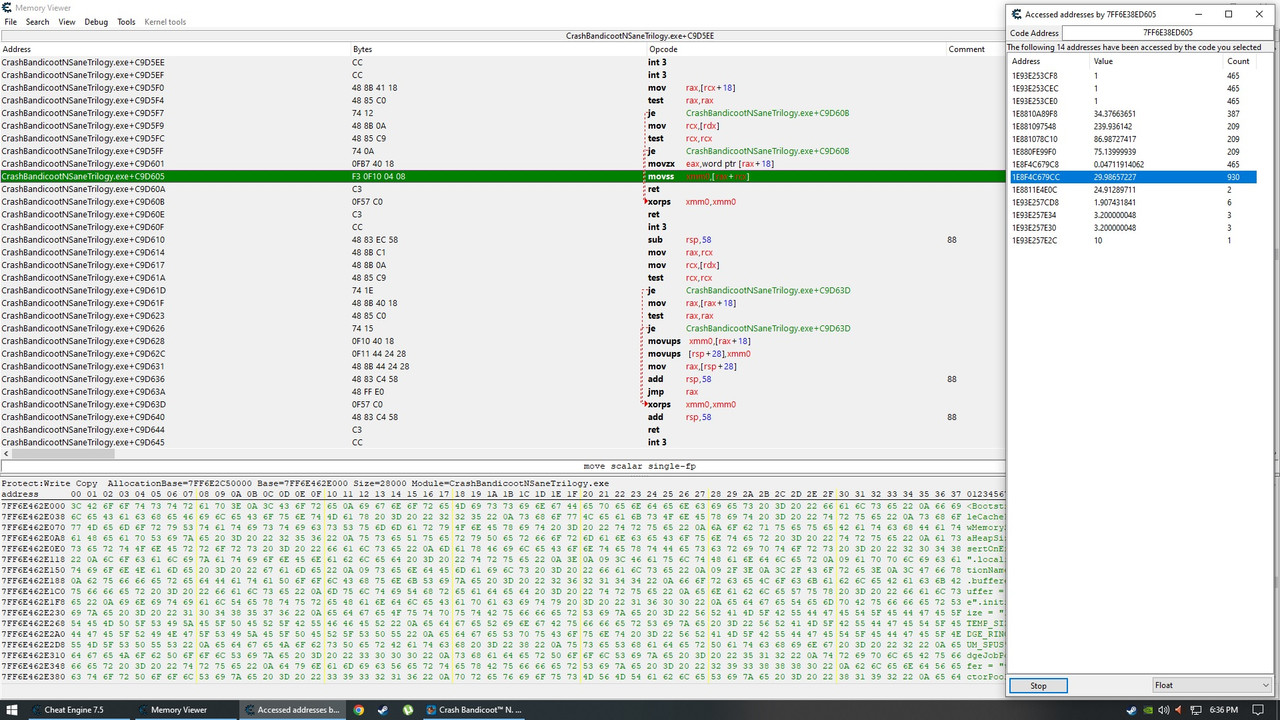Open the volume control in system tray
The height and width of the screenshot is (720, 1280).
point(1163,710)
